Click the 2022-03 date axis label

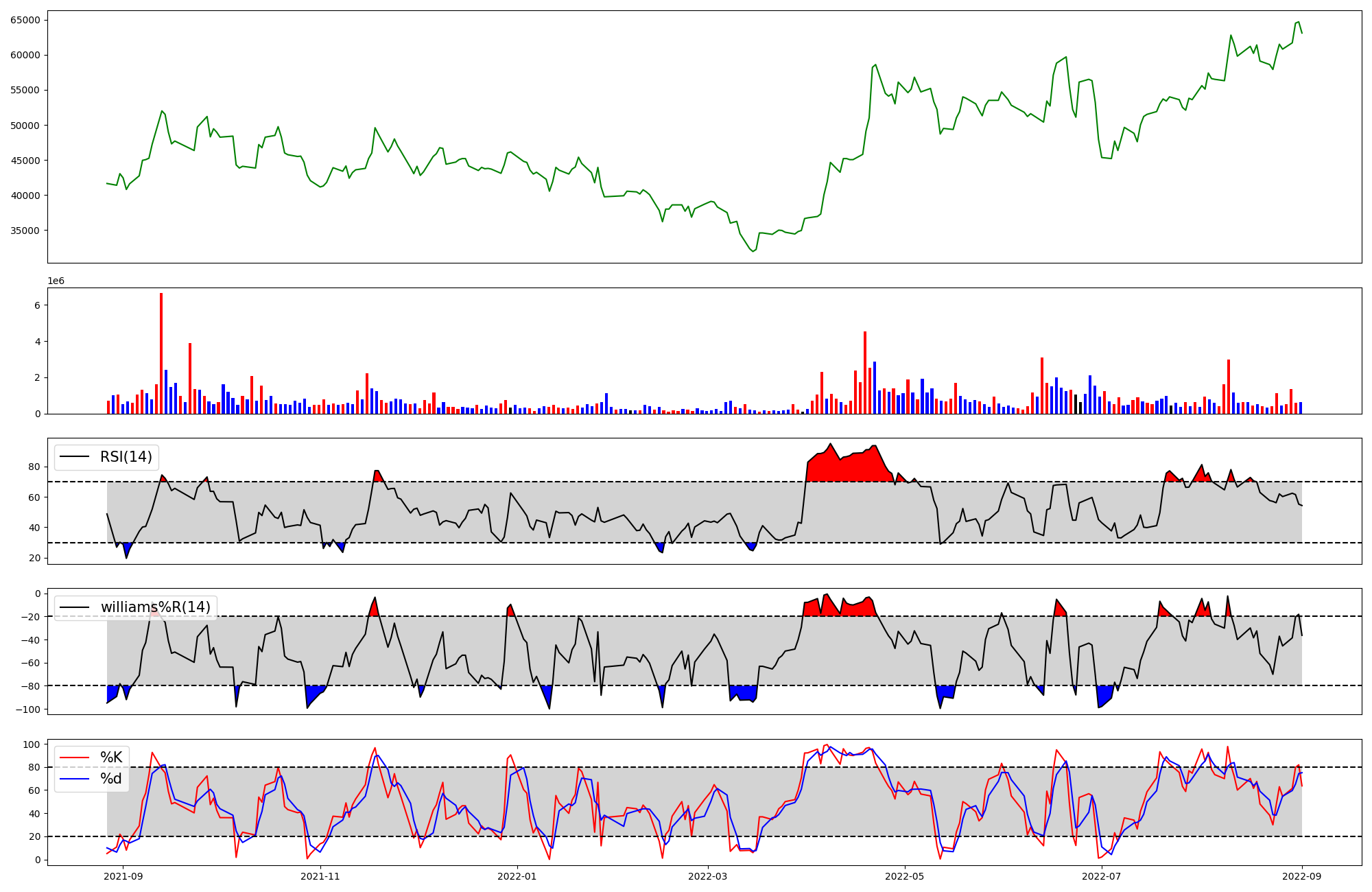(x=707, y=876)
